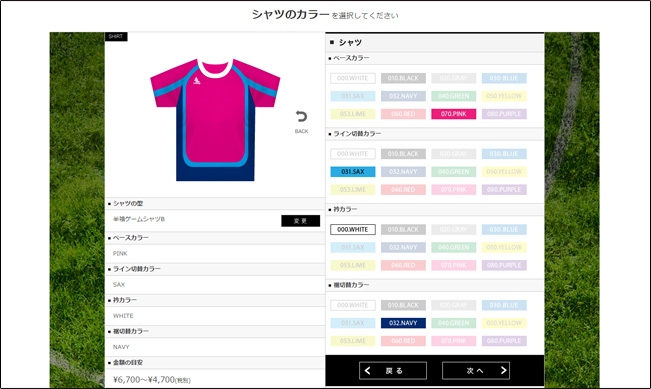Set collar color to 053.LIME

point(353,265)
